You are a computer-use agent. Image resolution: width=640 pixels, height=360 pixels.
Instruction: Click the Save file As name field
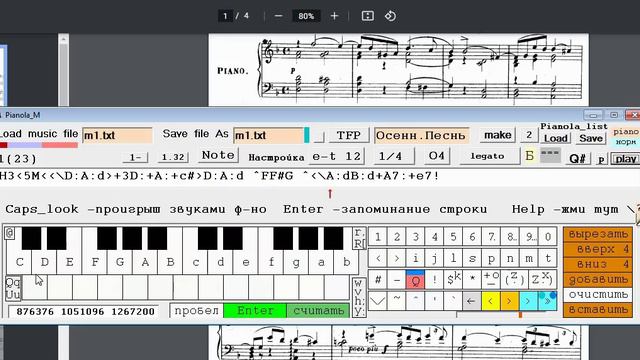click(x=268, y=135)
